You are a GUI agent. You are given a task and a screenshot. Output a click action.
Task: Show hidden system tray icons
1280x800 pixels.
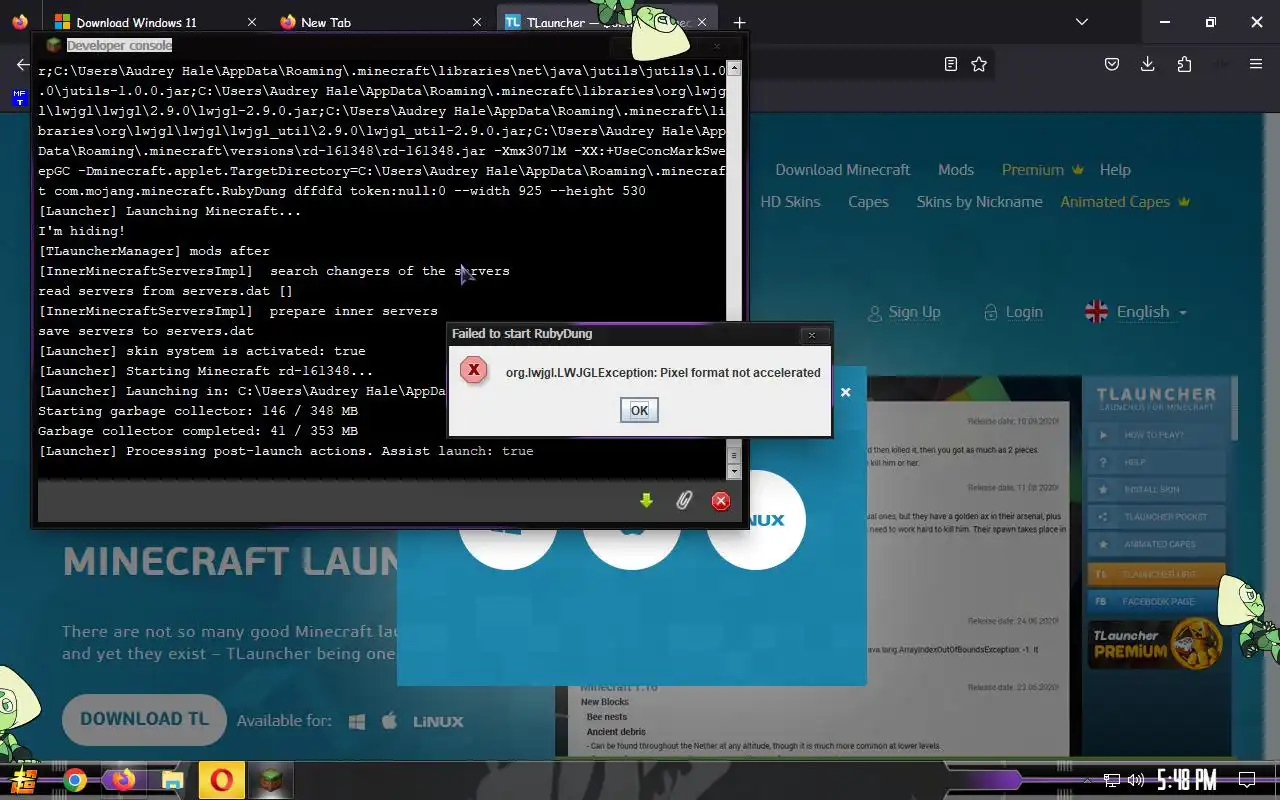[x=1088, y=780]
